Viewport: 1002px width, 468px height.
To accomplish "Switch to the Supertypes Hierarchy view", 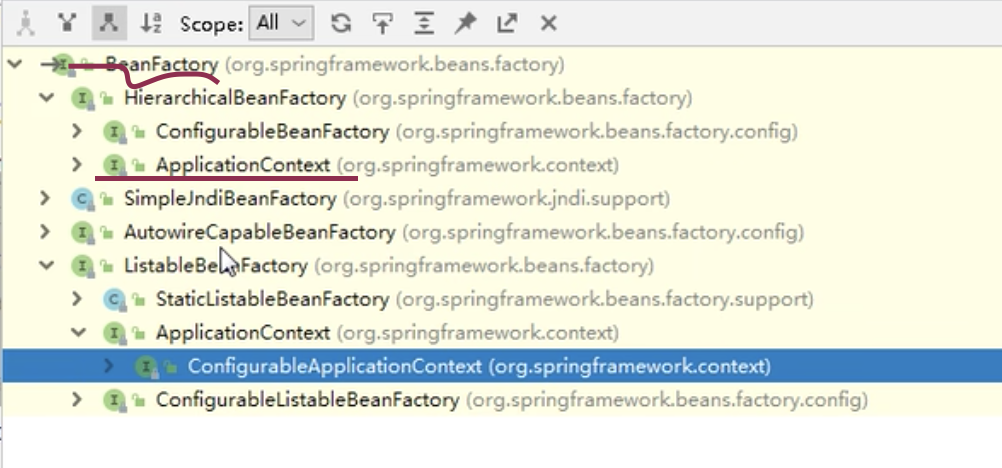I will 67,24.
